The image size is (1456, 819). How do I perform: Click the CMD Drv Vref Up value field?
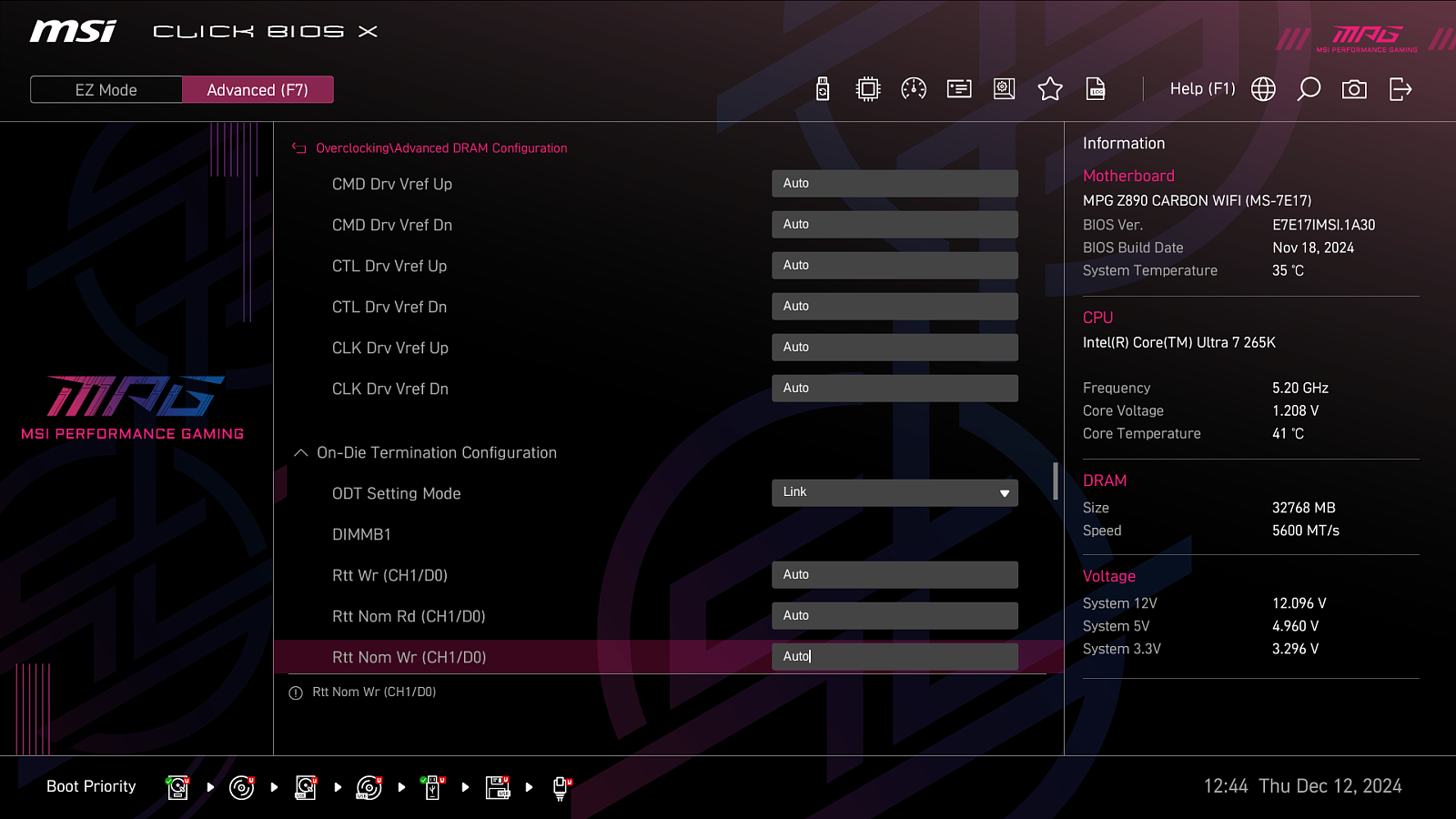point(895,184)
